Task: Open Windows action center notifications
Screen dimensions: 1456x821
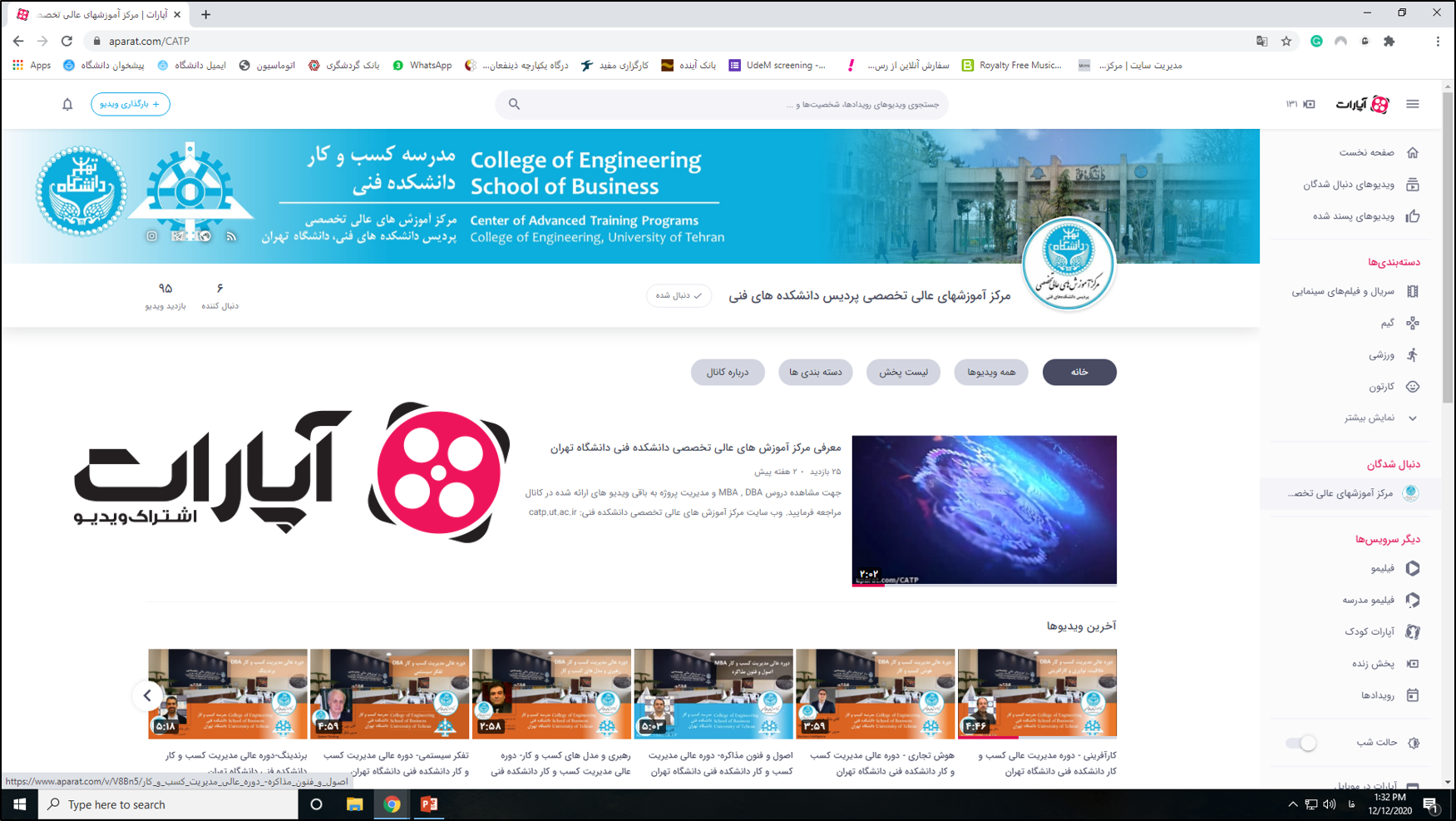Action: [x=1431, y=804]
